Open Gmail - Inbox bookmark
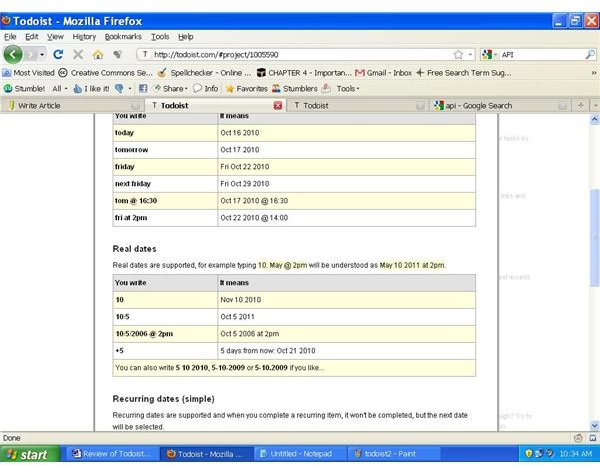Screen dimensions: 600x466 pyautogui.click(x=383, y=73)
